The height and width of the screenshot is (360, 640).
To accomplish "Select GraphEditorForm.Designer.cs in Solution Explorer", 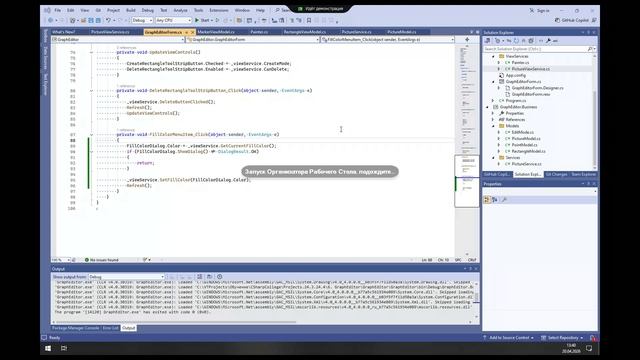I will (537, 88).
